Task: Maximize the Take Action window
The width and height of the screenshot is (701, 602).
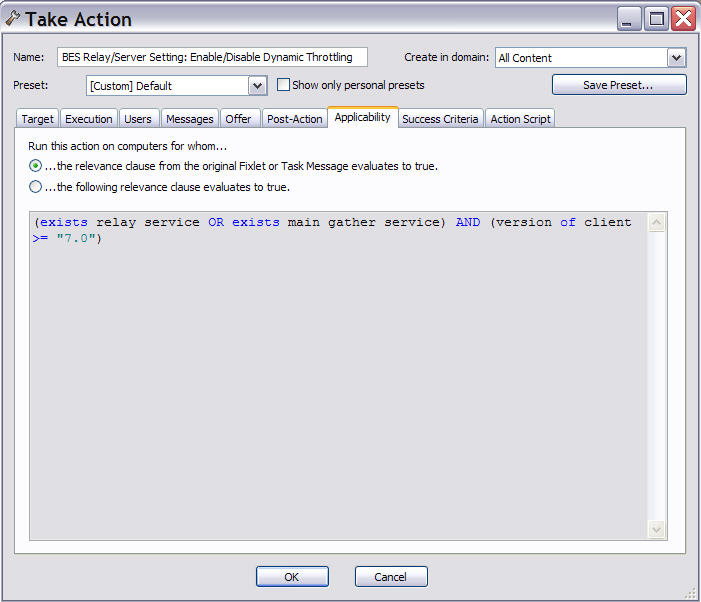Action: (656, 19)
